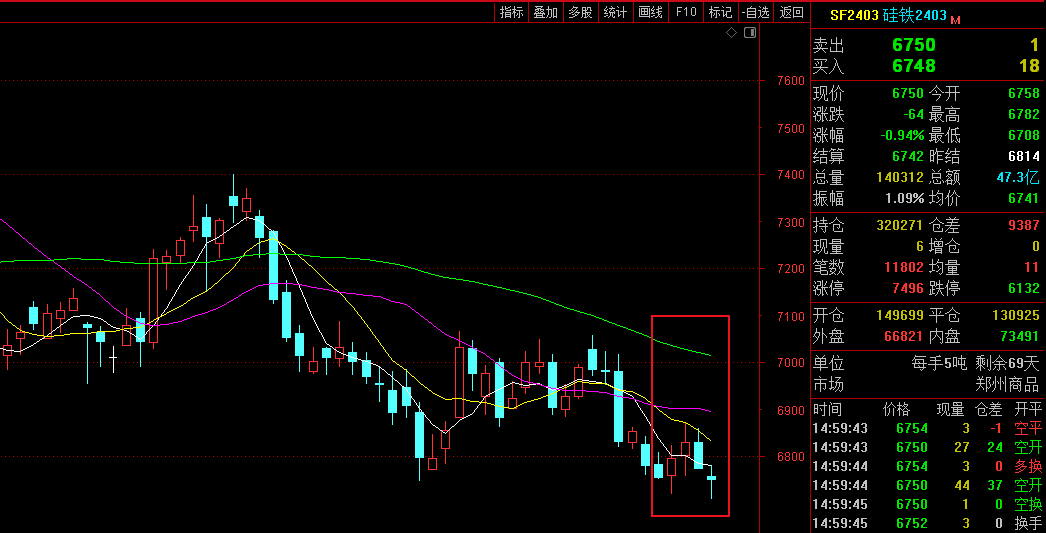
Task: Click the 买入 bid price 6748
Action: [913, 66]
